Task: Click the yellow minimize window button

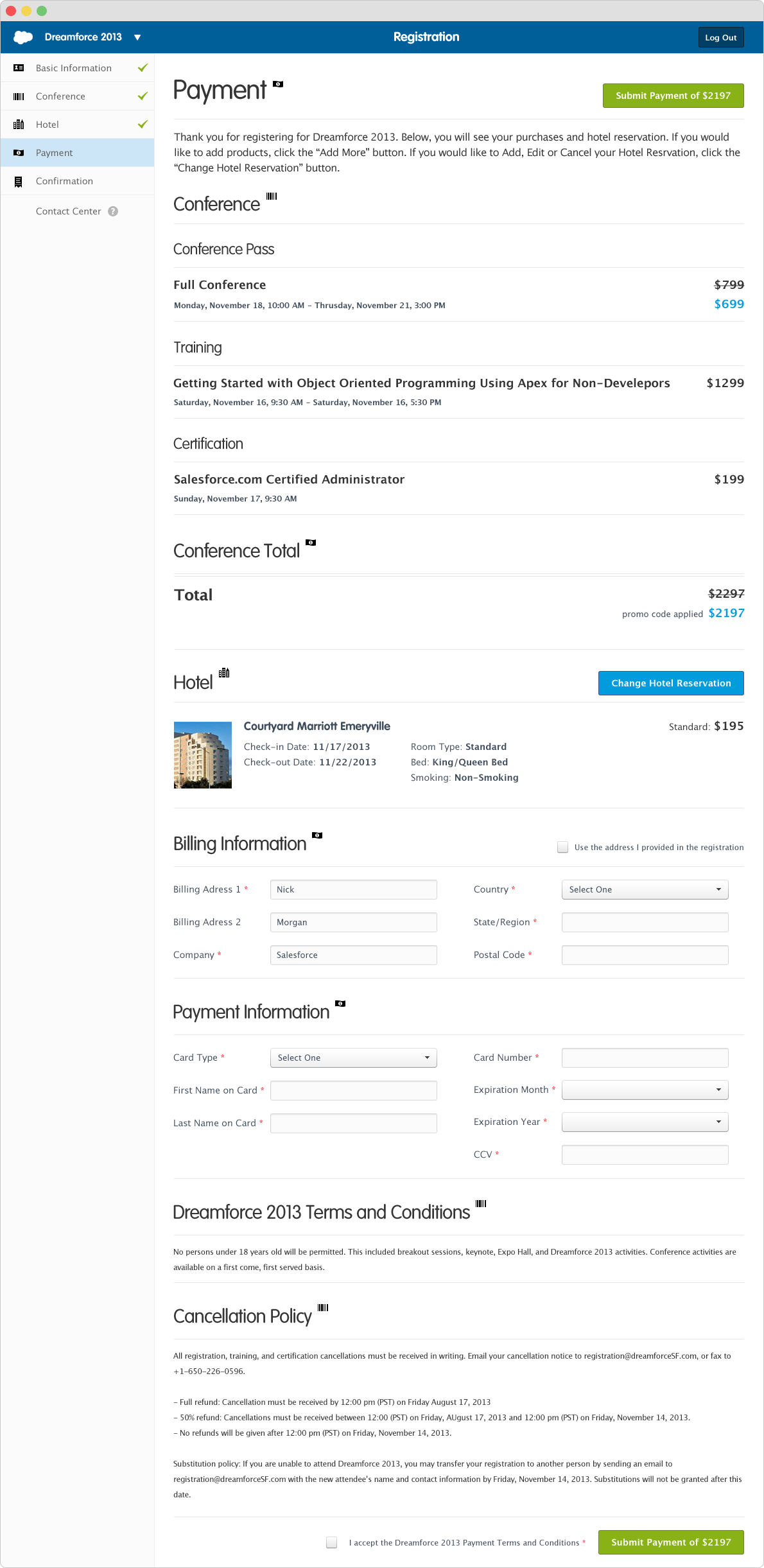Action: click(26, 10)
